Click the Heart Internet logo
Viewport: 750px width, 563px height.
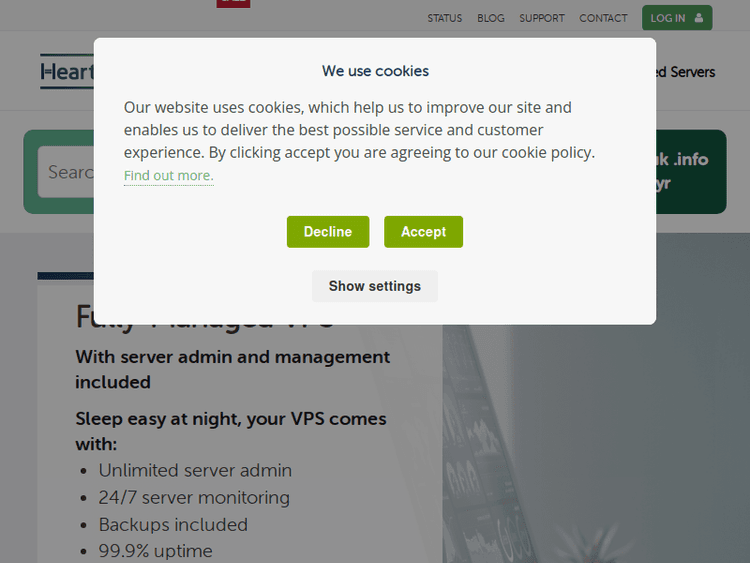tap(67, 72)
